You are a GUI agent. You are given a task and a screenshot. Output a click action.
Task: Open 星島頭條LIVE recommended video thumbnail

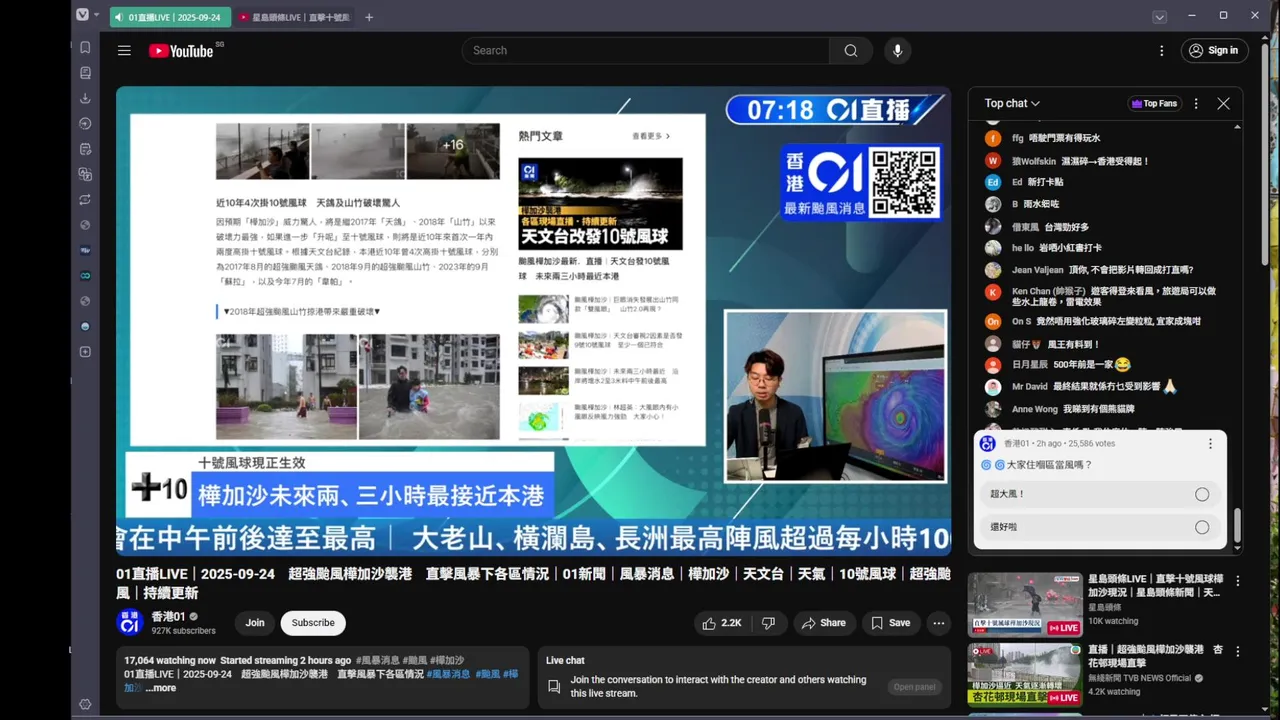click(x=1024, y=604)
